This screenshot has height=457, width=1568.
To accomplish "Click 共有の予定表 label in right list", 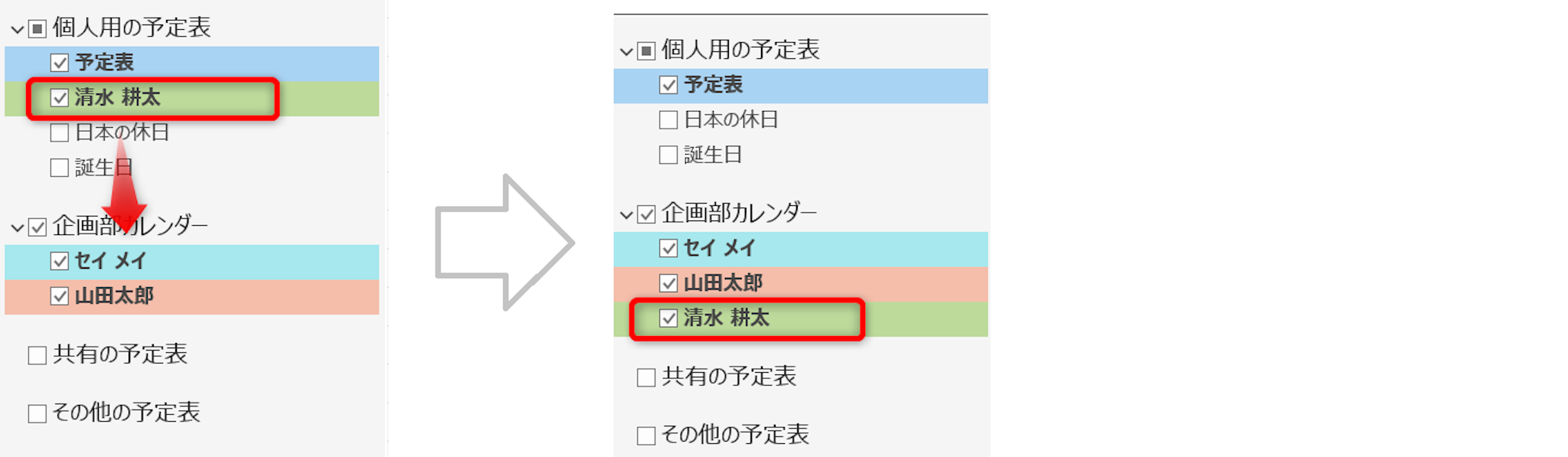I will (729, 377).
